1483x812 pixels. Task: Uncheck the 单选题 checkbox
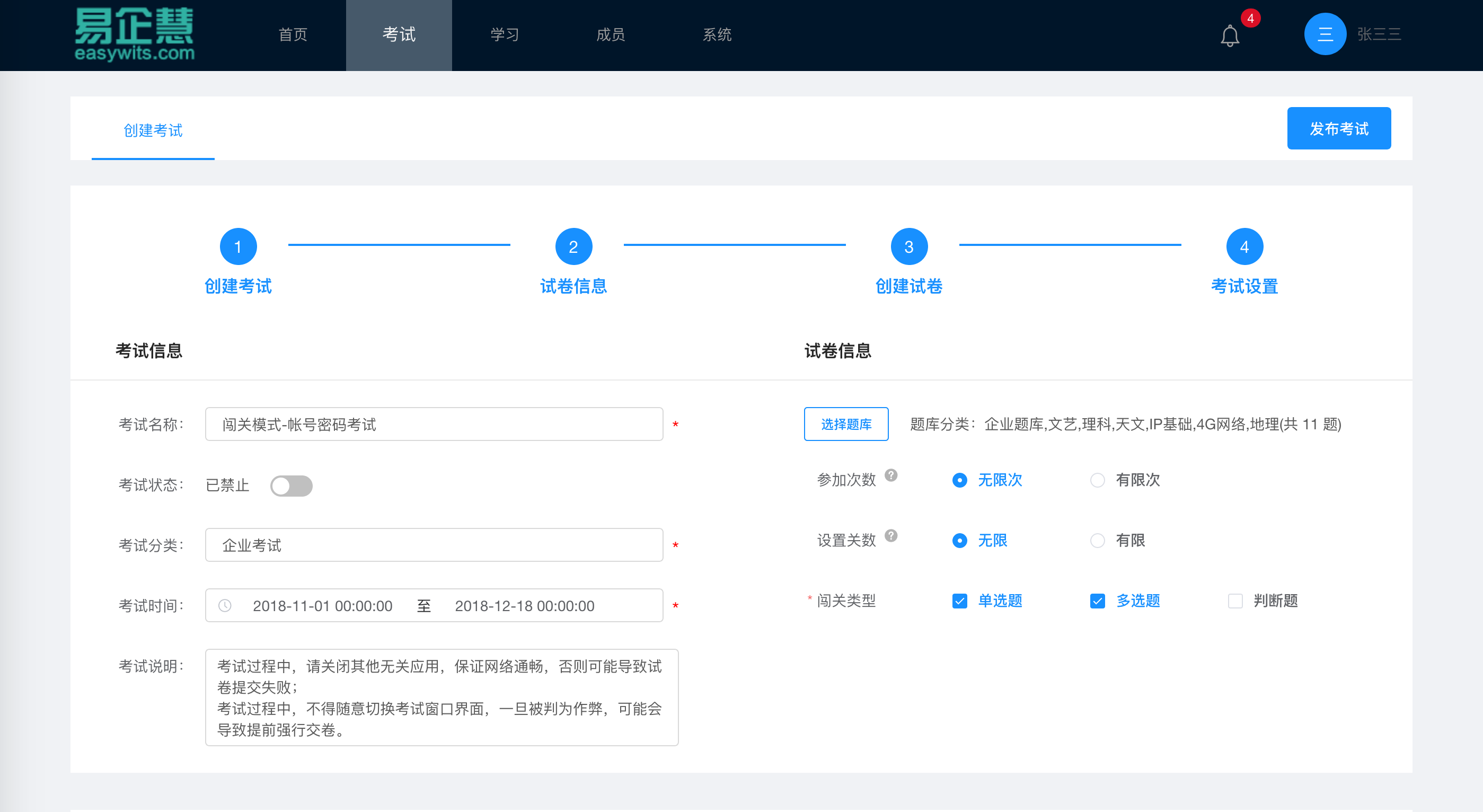click(960, 601)
